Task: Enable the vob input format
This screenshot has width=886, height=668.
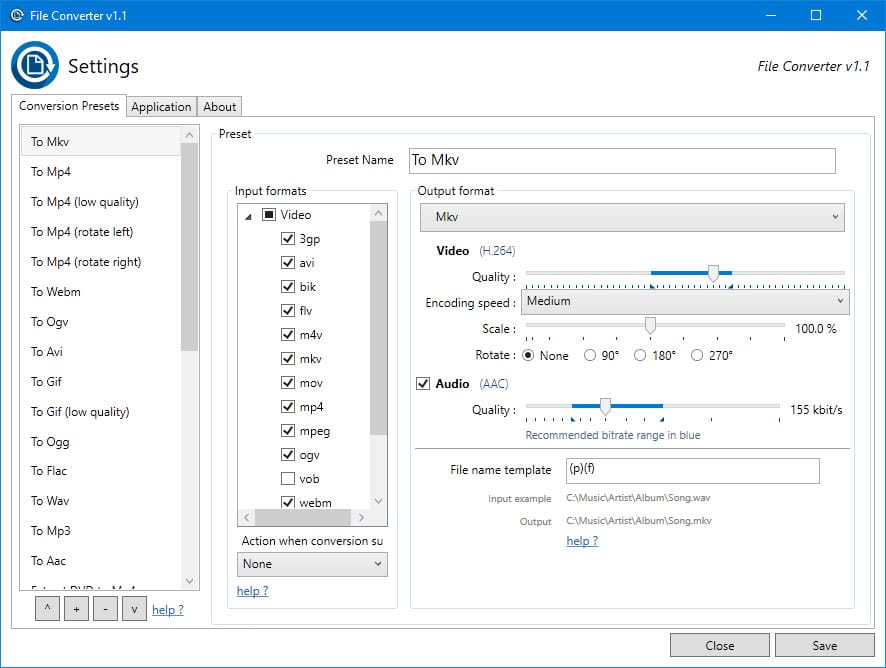Action: click(x=288, y=479)
